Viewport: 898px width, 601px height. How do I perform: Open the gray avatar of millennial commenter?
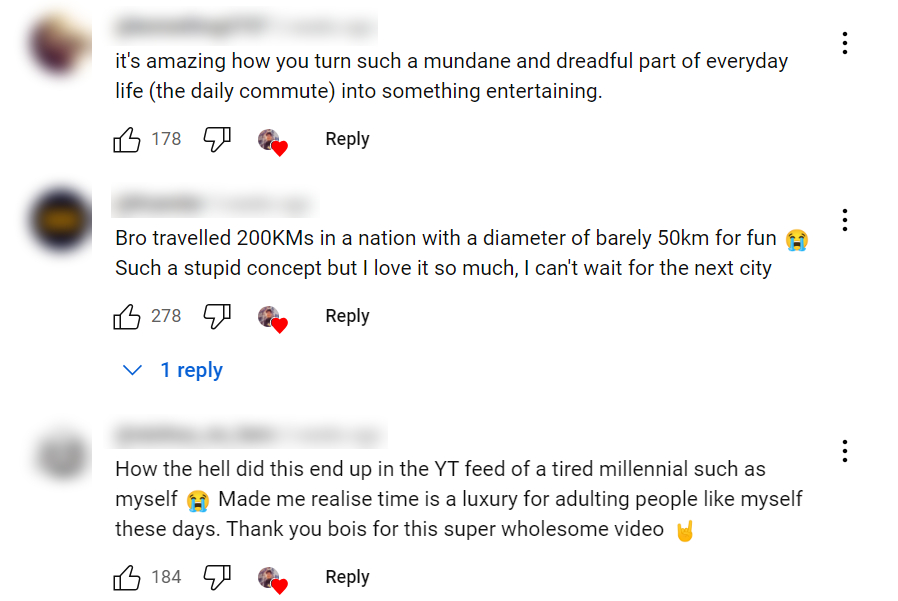click(61, 452)
